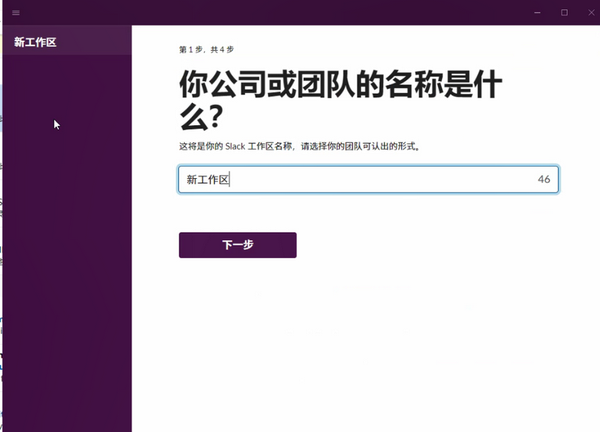
Task: Click the 第 1 步，共 4 步 text
Action: 206,49
